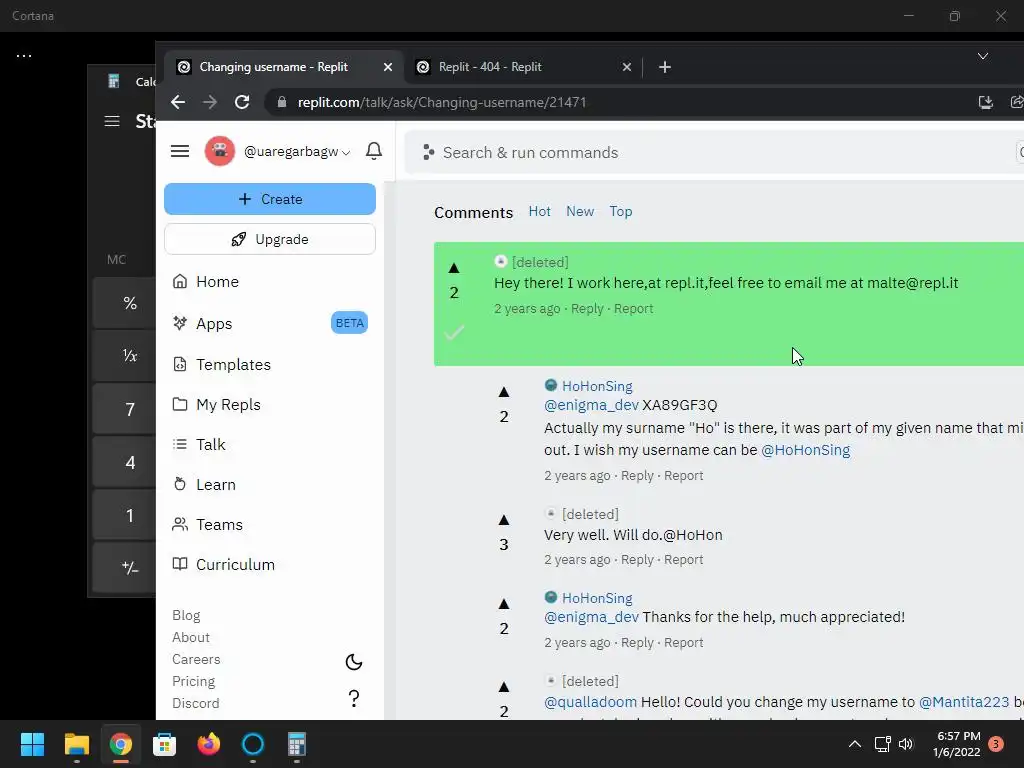Open the @enigma_dev mention before XA89GF3Q
Image resolution: width=1024 pixels, height=768 pixels.
coord(591,405)
